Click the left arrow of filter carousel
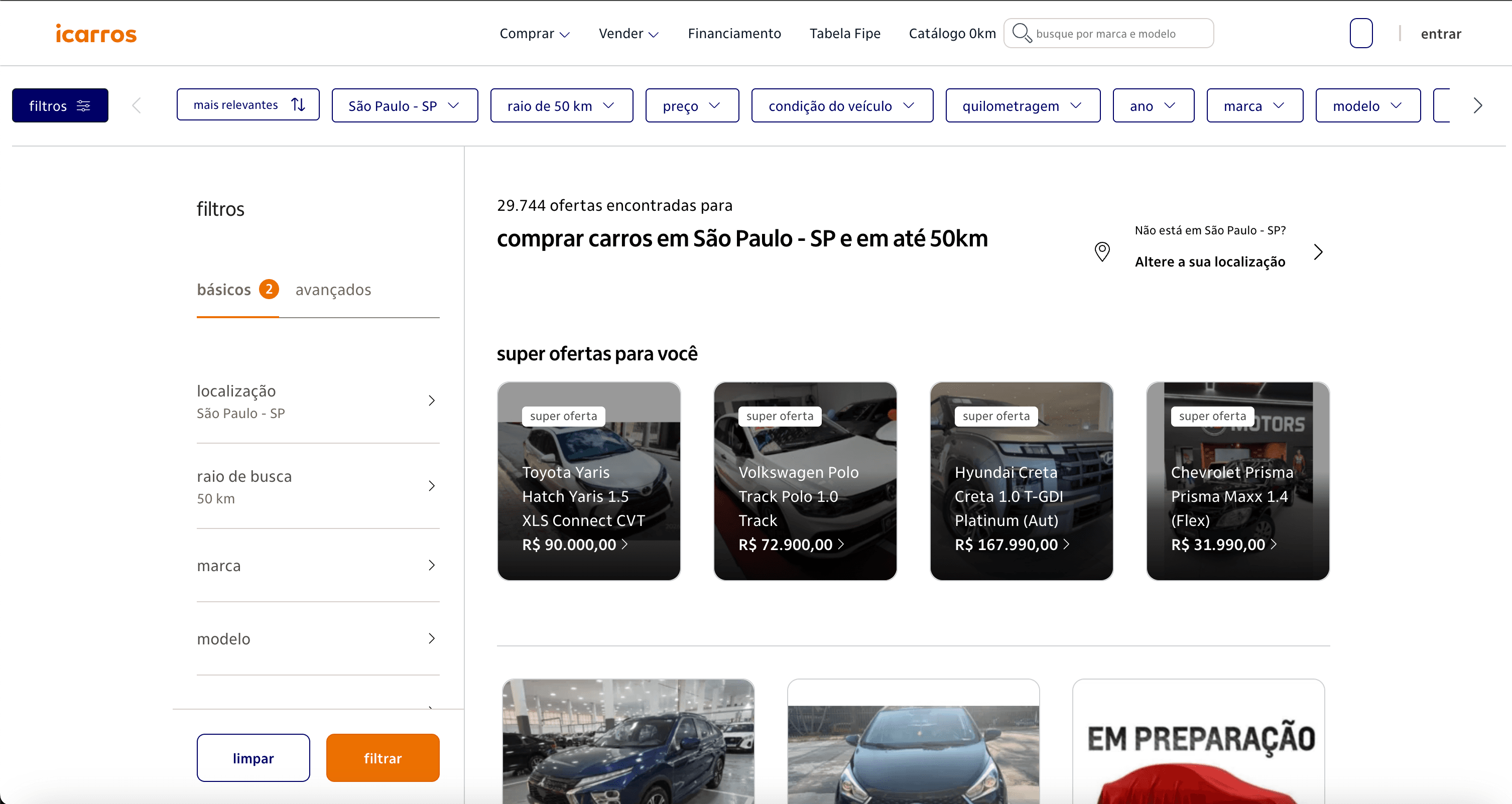This screenshot has height=804, width=1512. (x=137, y=105)
